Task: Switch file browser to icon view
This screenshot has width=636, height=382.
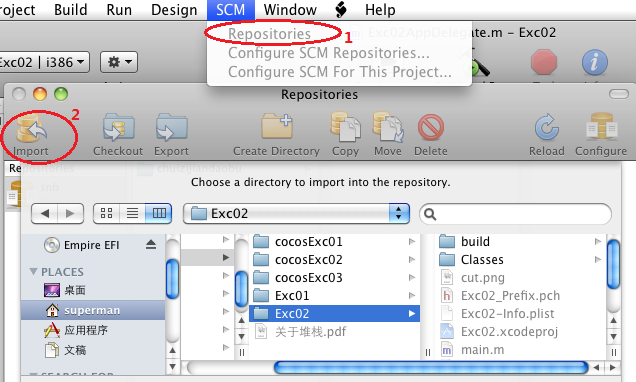Action: point(106,213)
